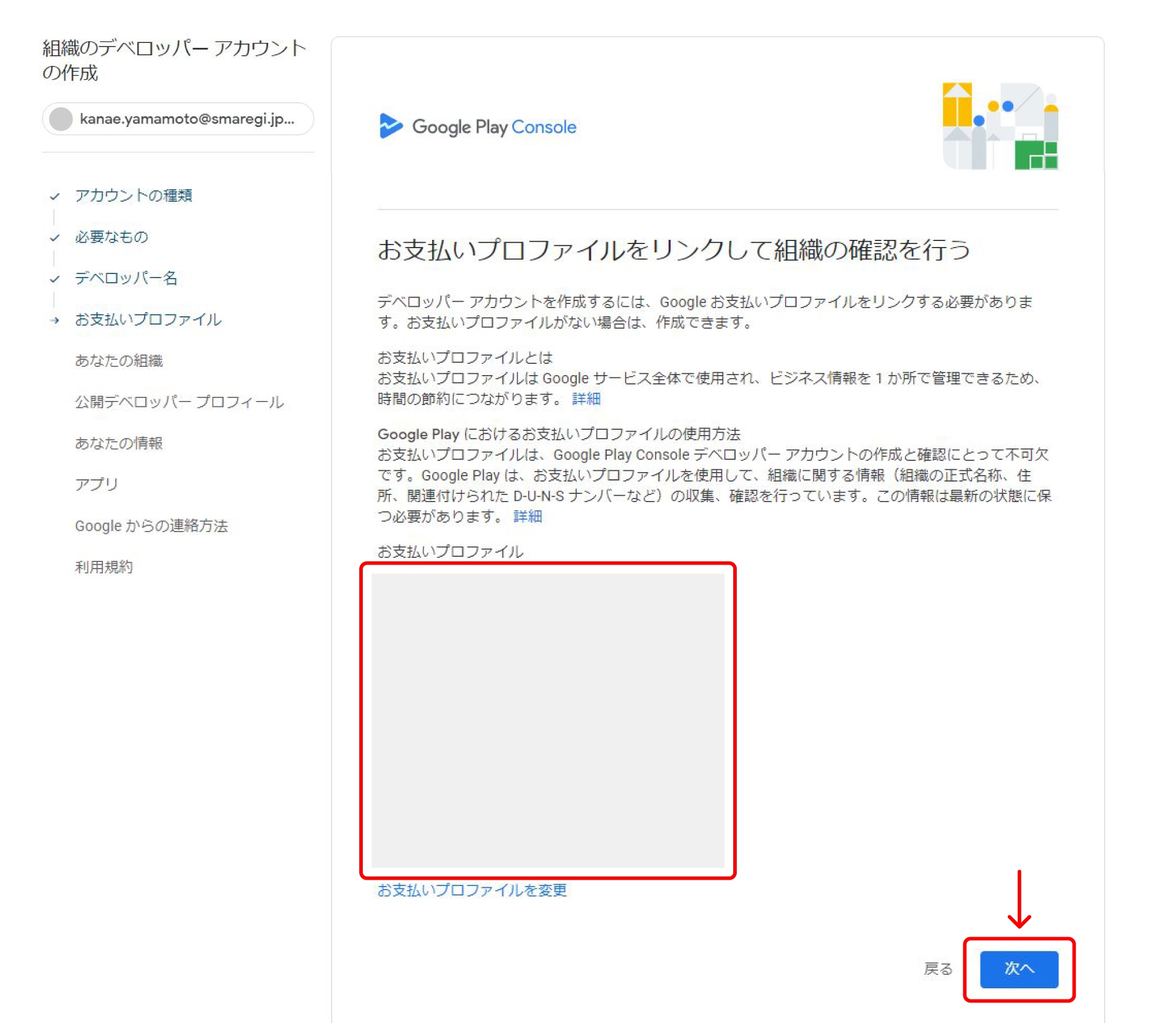Click the arrow icon beside お支払いプロファイル
1176x1023 pixels.
point(55,320)
